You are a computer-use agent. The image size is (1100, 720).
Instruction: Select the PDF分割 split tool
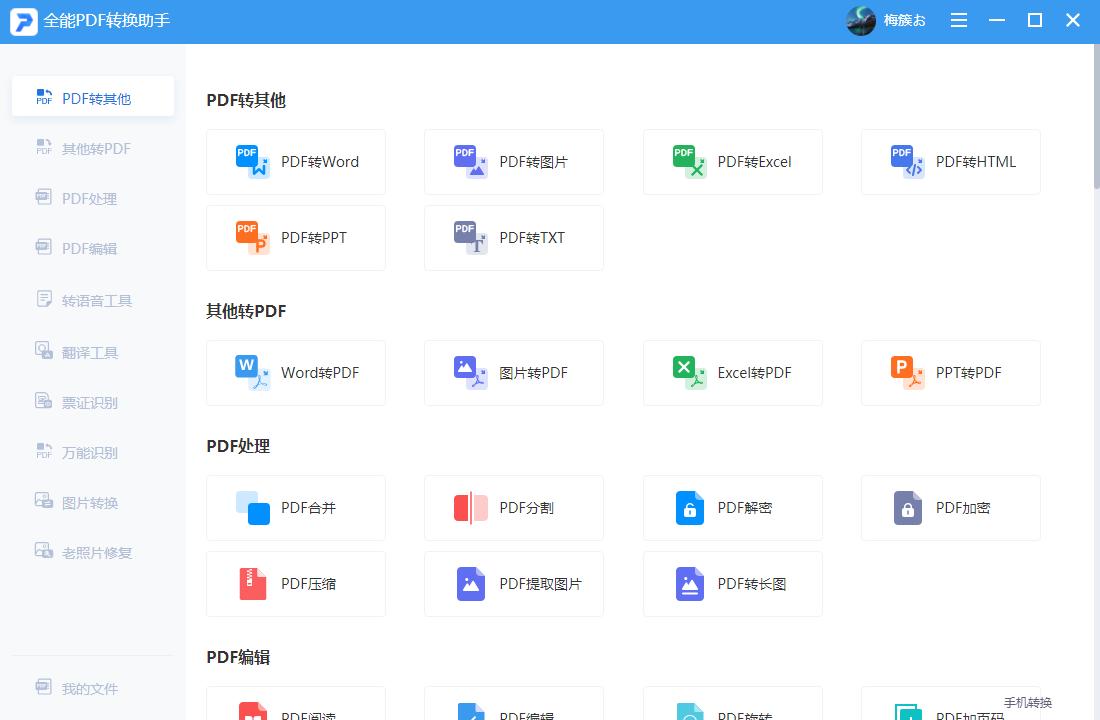coord(513,507)
